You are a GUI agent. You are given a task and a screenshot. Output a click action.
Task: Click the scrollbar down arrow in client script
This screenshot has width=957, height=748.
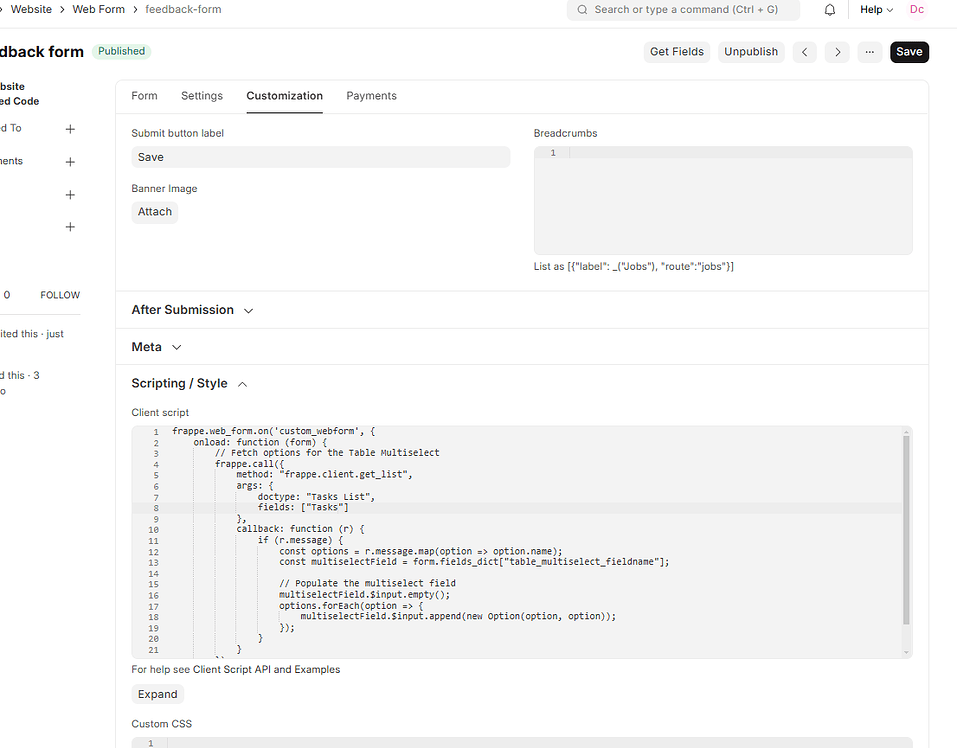(x=906, y=652)
